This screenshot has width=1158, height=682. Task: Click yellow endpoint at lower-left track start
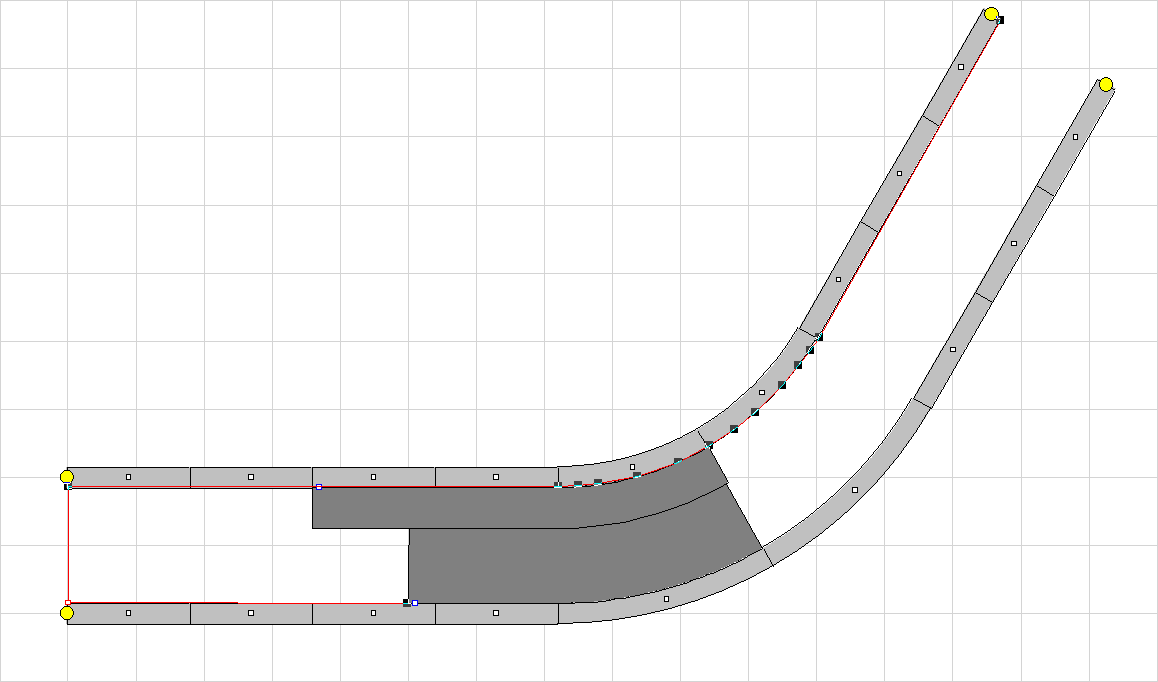tap(67, 613)
